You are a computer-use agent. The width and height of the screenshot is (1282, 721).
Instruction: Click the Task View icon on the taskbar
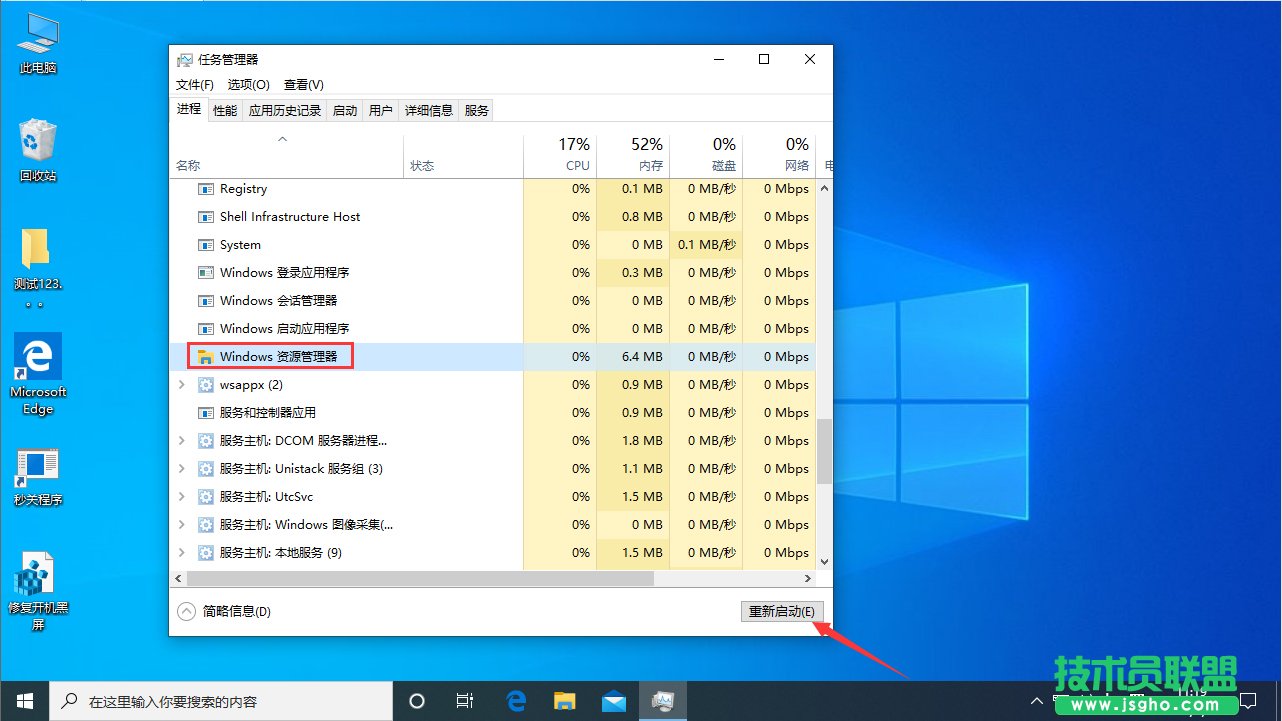(x=464, y=701)
